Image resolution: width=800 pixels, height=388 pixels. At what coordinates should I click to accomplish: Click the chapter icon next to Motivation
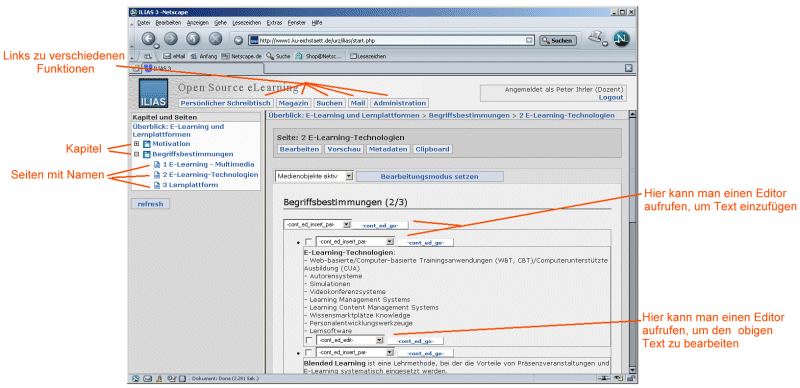[x=146, y=144]
